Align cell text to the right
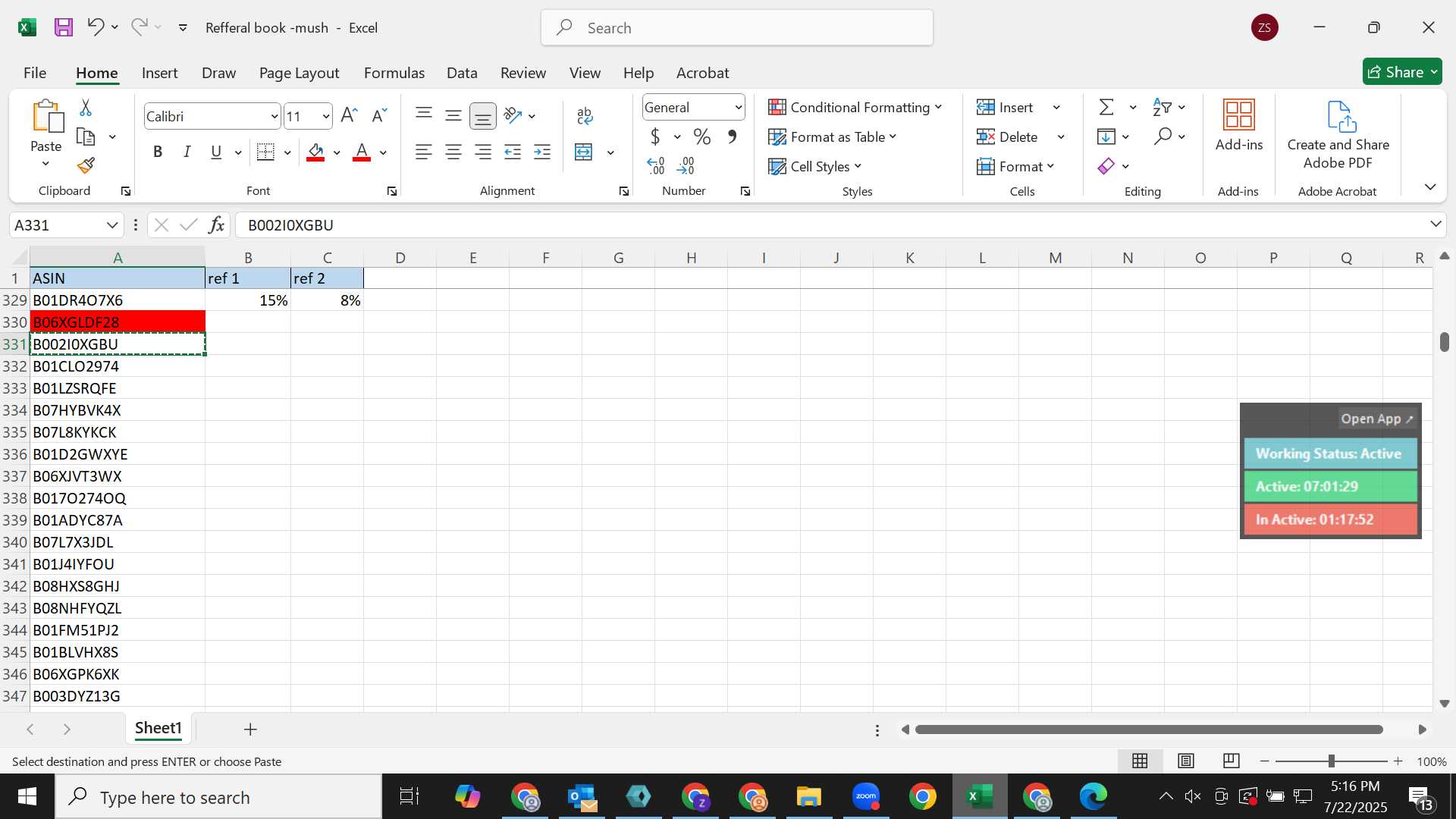This screenshot has width=1456, height=819. click(x=483, y=152)
